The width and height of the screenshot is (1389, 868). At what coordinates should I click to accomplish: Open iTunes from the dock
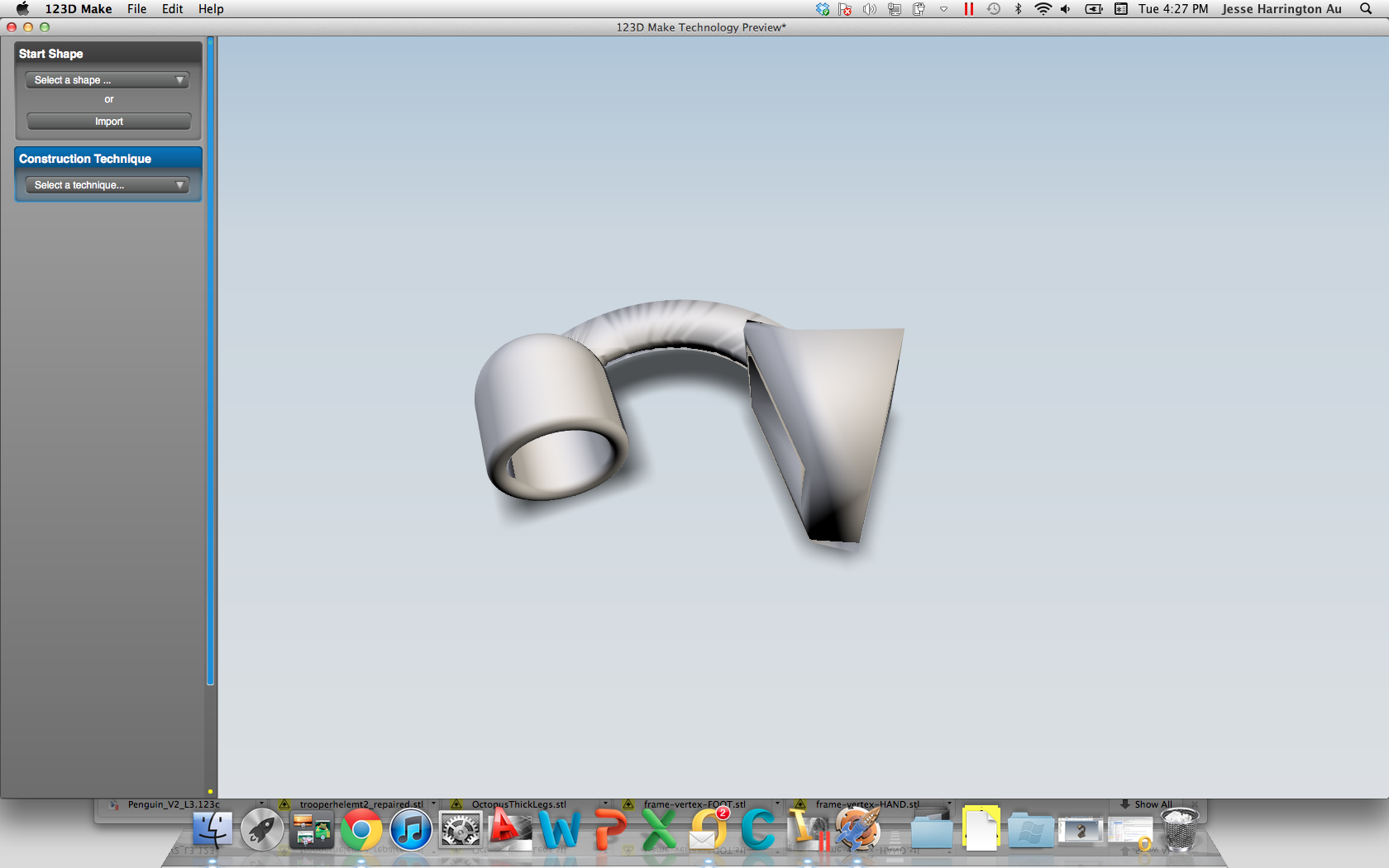(411, 830)
